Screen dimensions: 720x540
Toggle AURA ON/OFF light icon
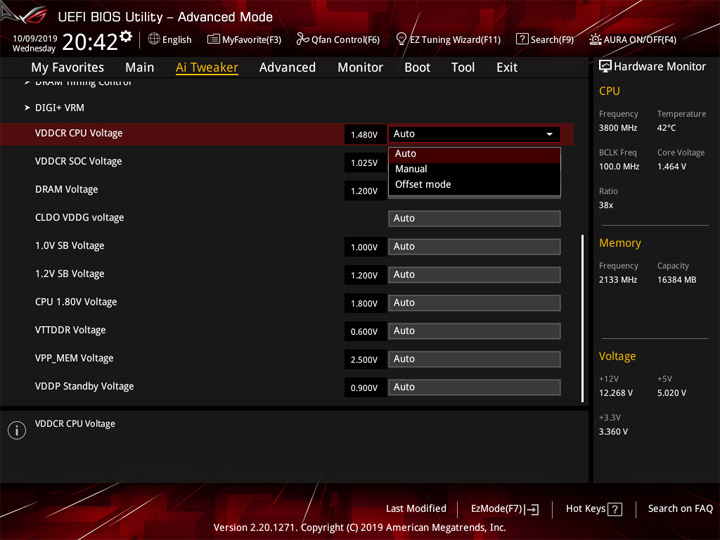595,39
